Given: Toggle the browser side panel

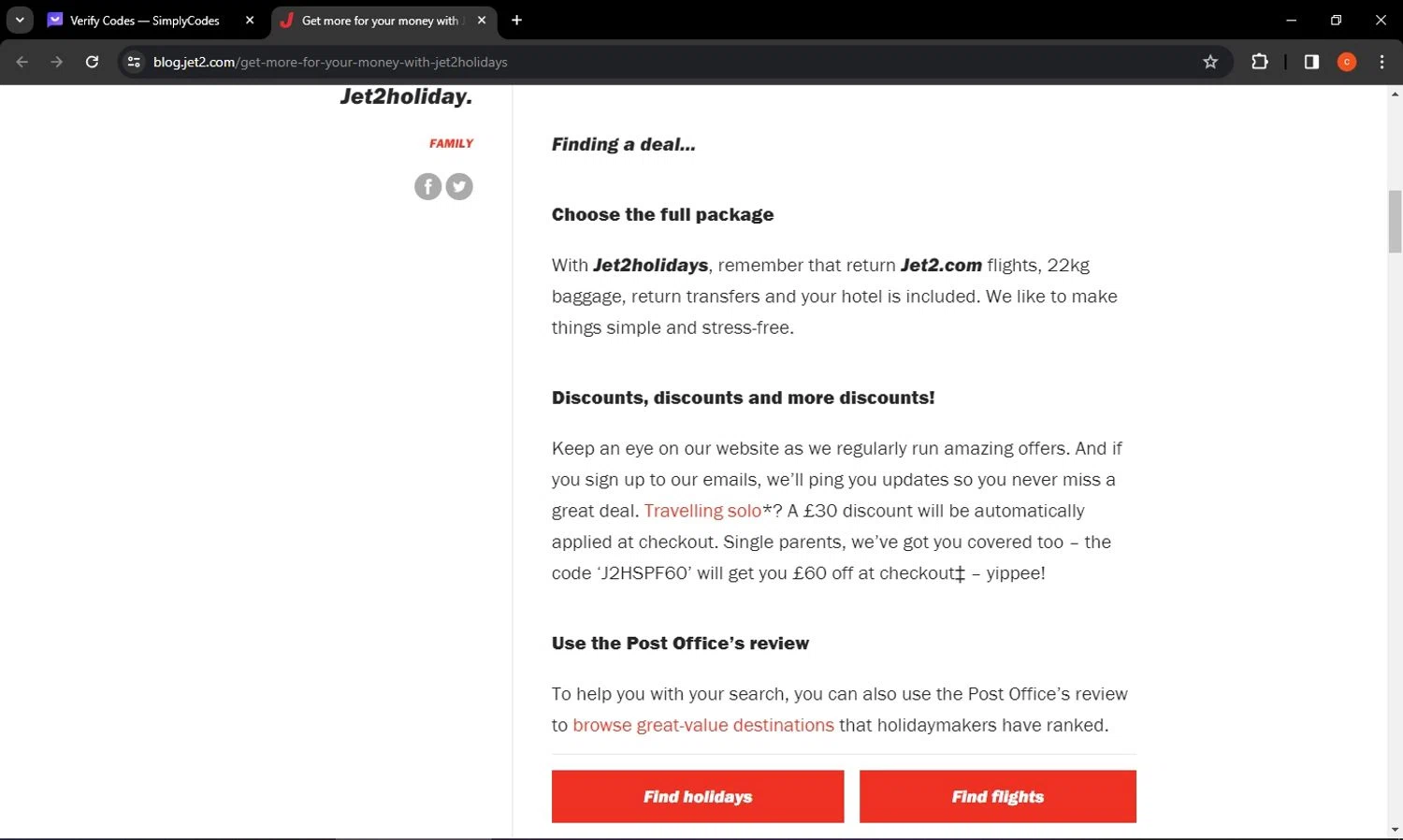Looking at the screenshot, I should tap(1311, 62).
